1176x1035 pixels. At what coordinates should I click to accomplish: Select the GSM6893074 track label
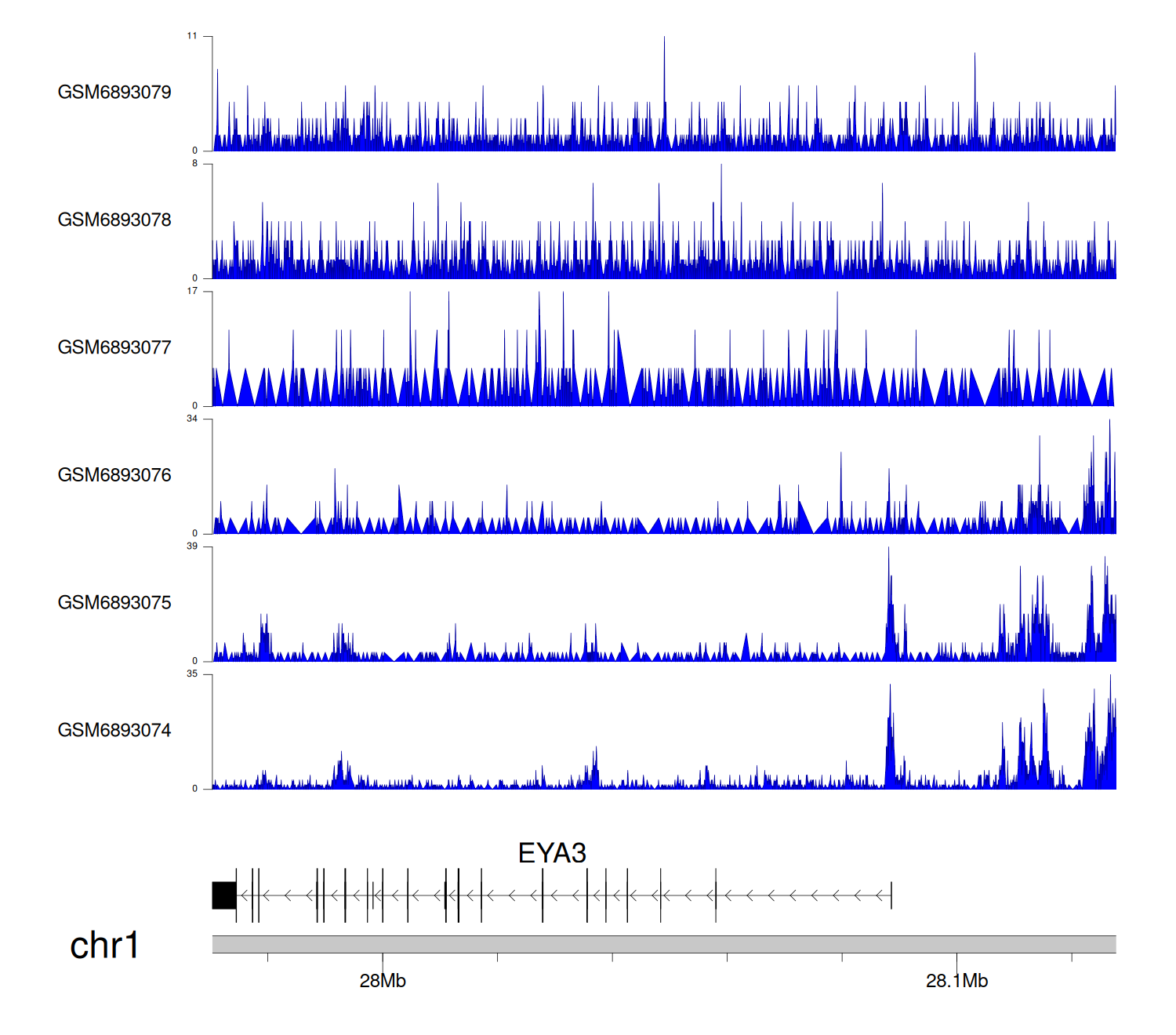click(114, 731)
